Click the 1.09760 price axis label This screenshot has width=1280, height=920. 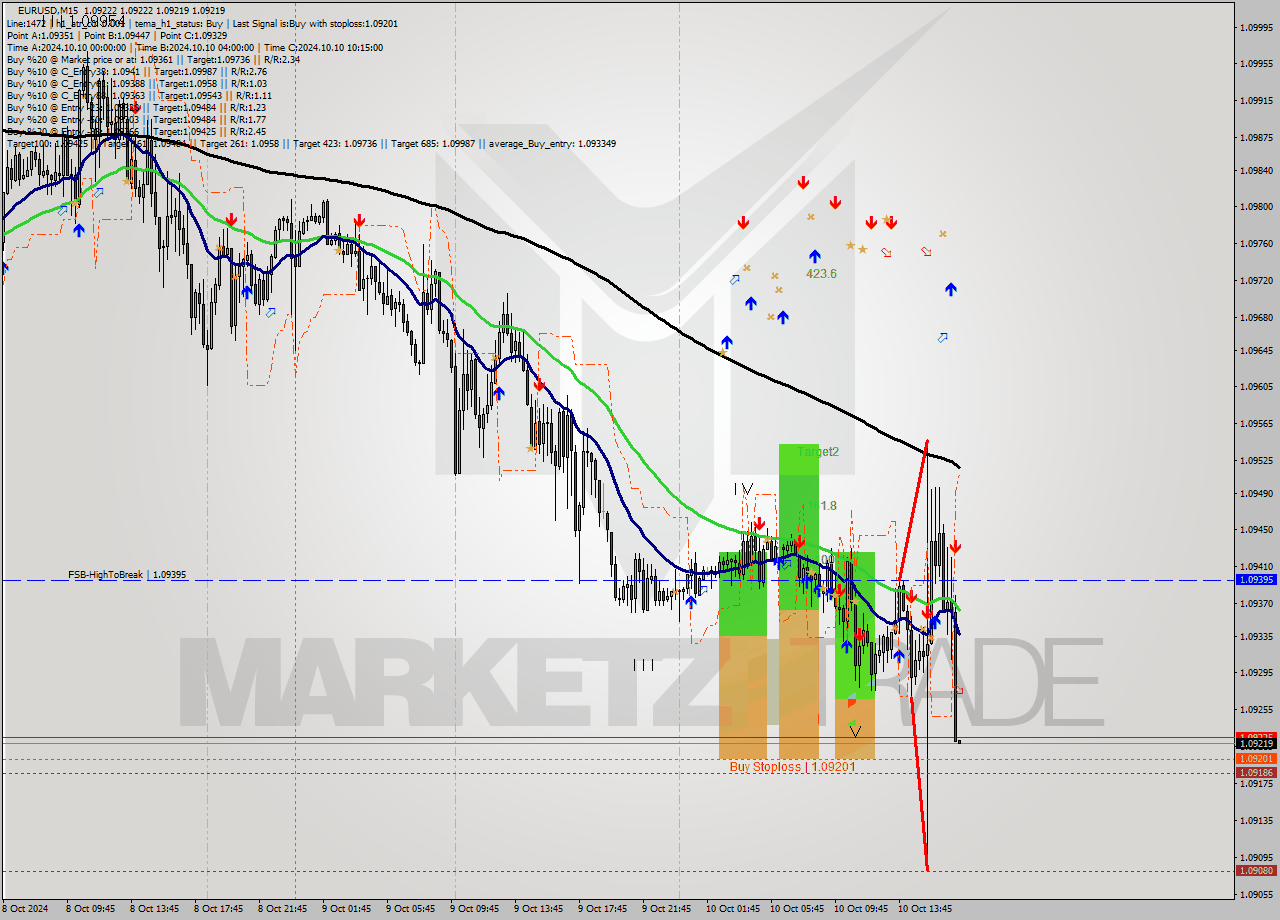click(x=1256, y=244)
